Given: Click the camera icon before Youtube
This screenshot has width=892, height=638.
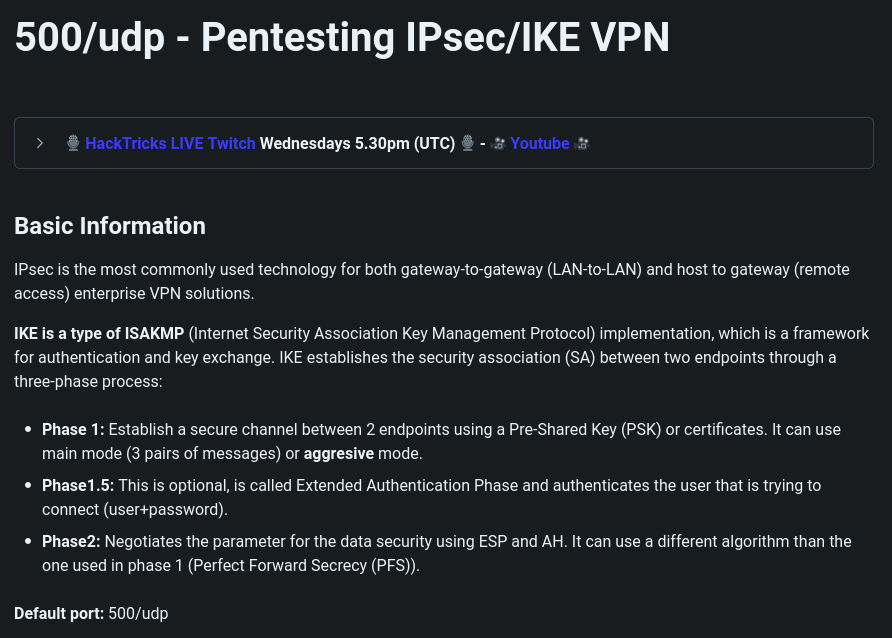Looking at the screenshot, I should click(x=498, y=143).
